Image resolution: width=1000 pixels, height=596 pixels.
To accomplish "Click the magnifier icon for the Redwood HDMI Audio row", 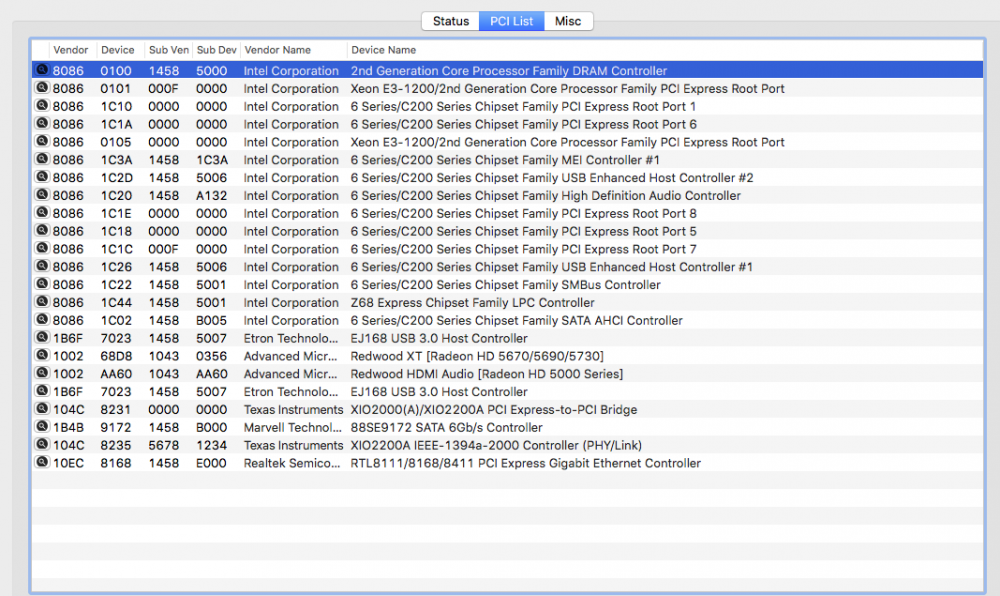I will tap(42, 373).
